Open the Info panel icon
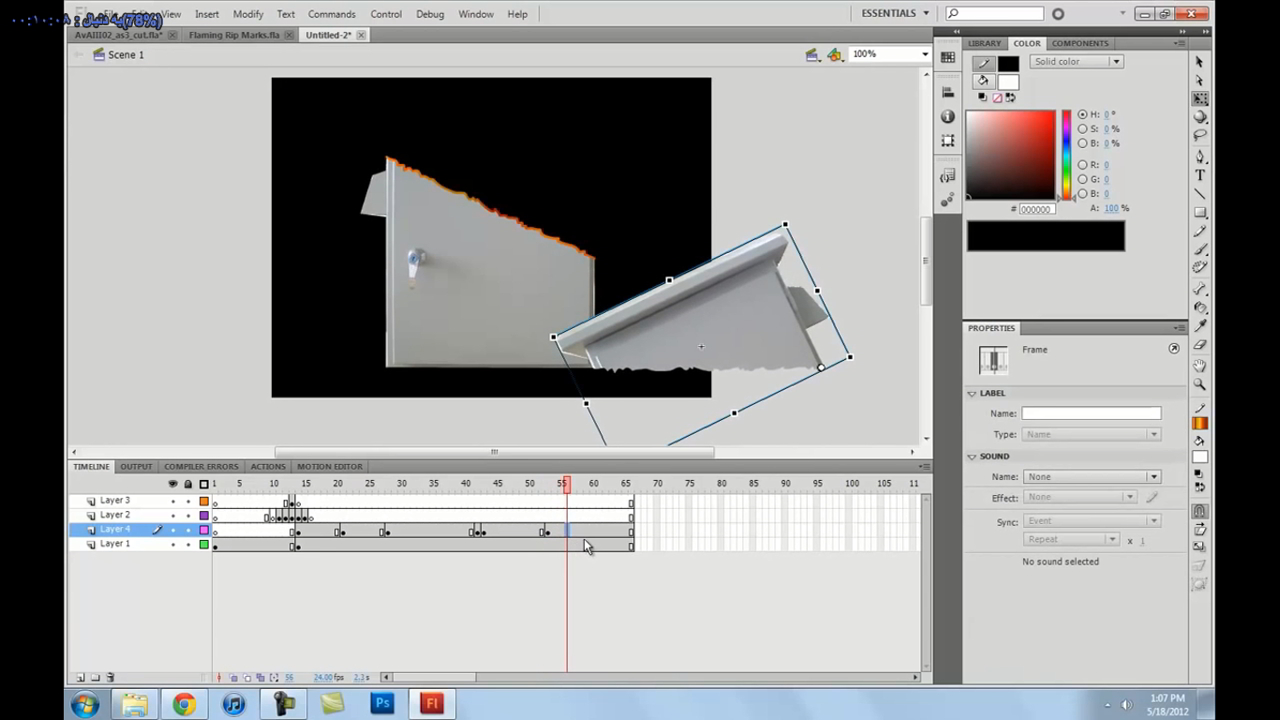1280x720 pixels. [948, 117]
